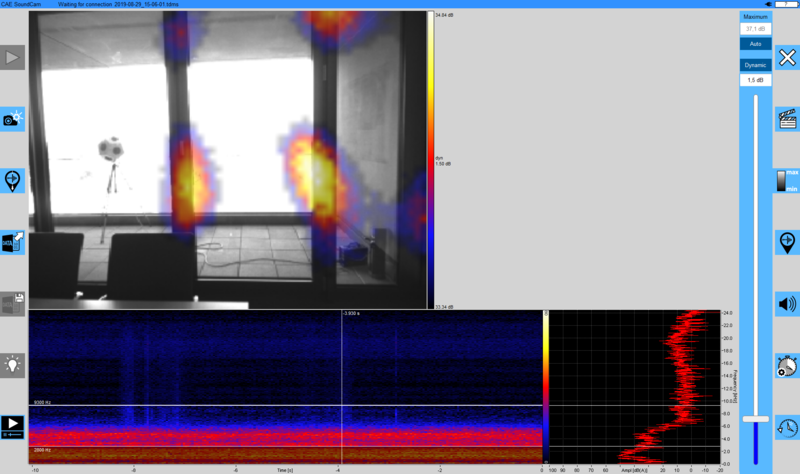Click the playback mode icon at bottom left
This screenshot has width=800, height=474.
click(x=12, y=425)
